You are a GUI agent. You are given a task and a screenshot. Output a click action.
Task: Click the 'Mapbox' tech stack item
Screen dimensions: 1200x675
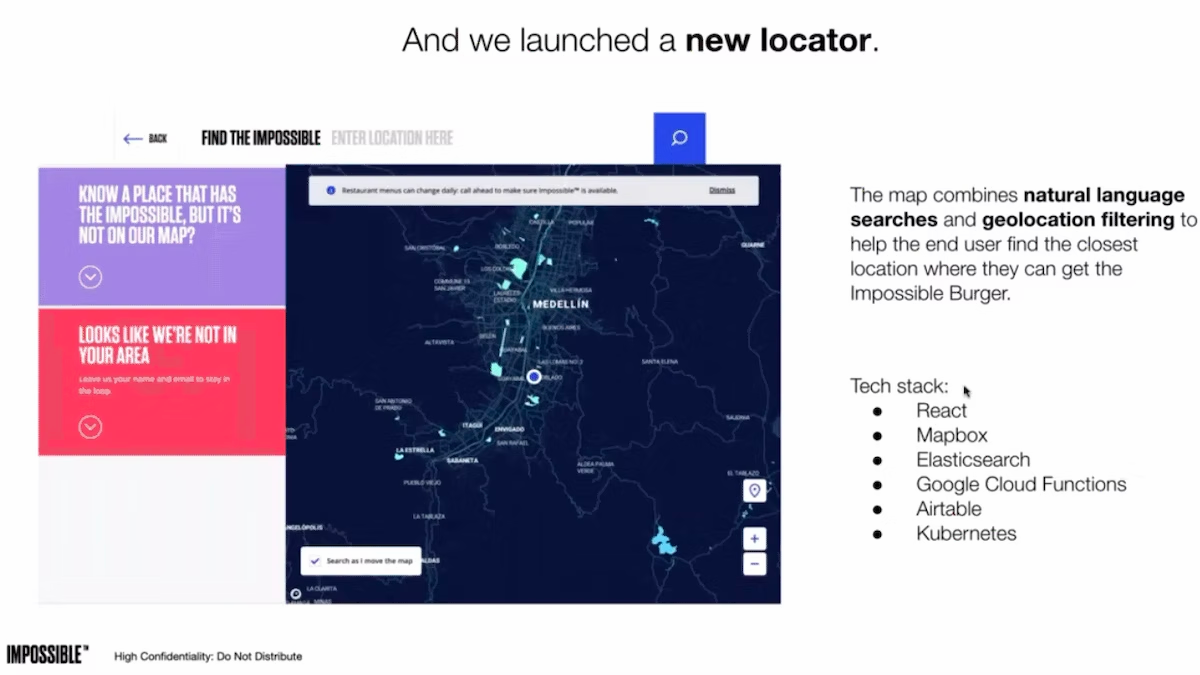pos(952,435)
